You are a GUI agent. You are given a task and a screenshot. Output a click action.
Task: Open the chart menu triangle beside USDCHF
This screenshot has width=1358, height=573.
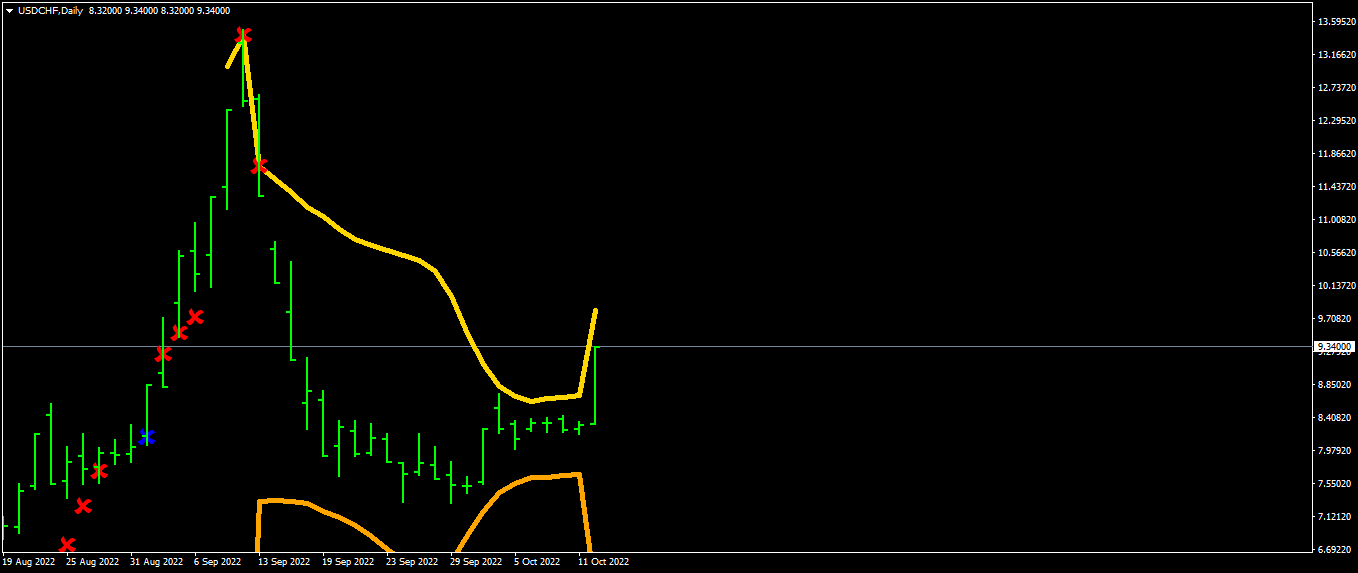9,11
